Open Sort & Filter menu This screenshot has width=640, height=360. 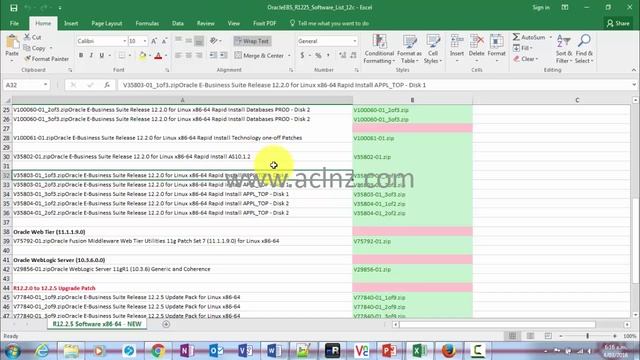[x=564, y=49]
